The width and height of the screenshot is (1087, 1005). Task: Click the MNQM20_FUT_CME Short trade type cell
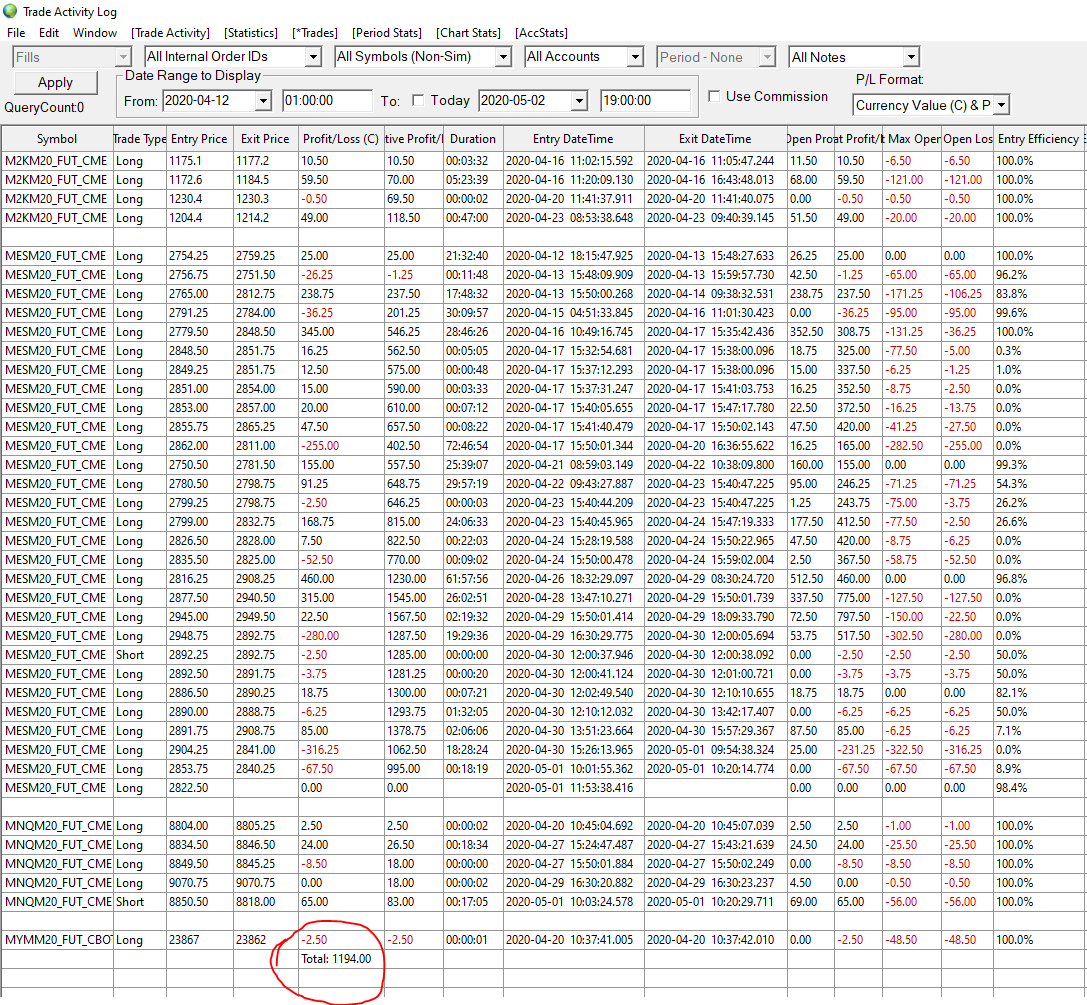click(139, 902)
